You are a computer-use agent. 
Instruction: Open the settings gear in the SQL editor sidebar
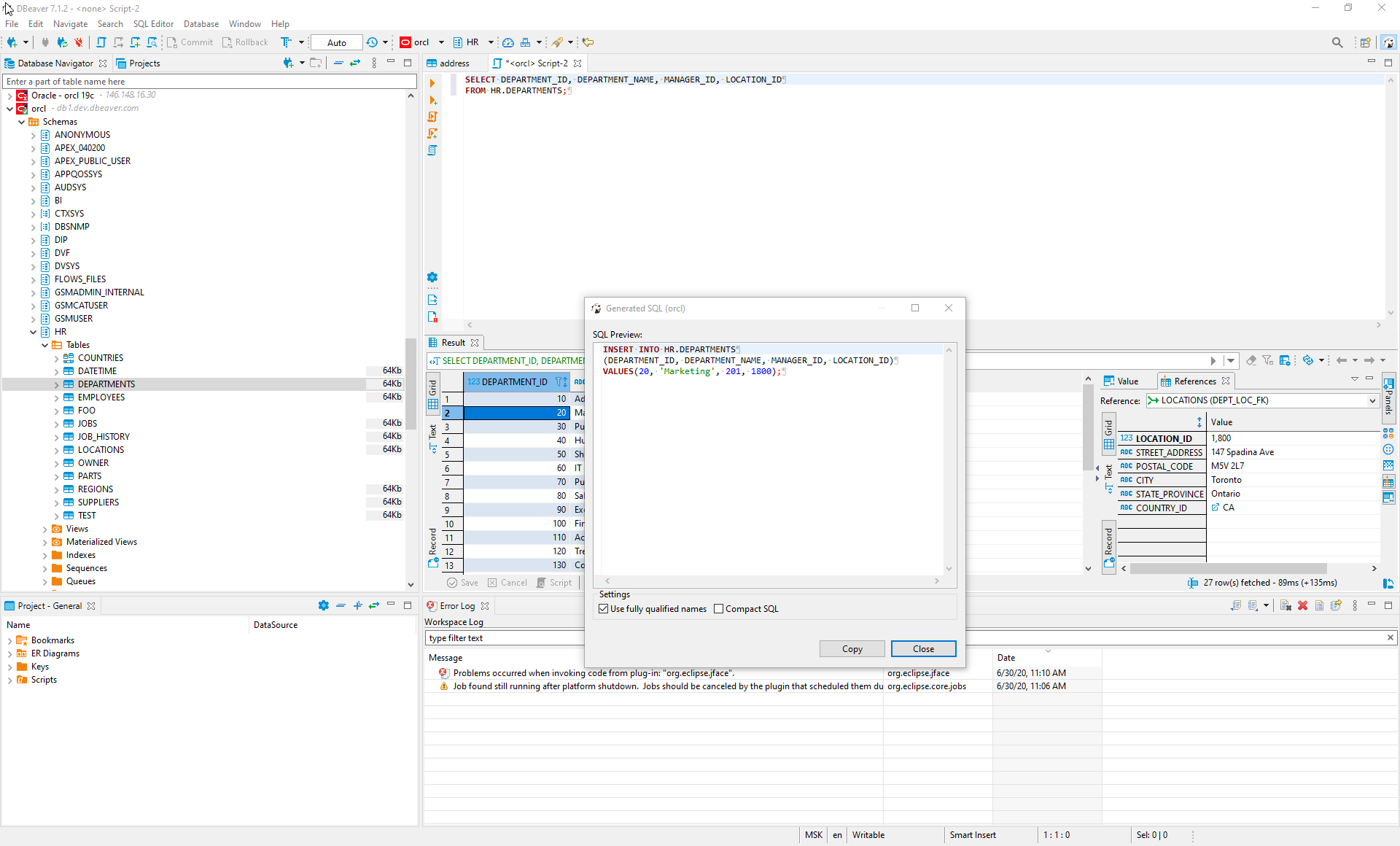(433, 277)
